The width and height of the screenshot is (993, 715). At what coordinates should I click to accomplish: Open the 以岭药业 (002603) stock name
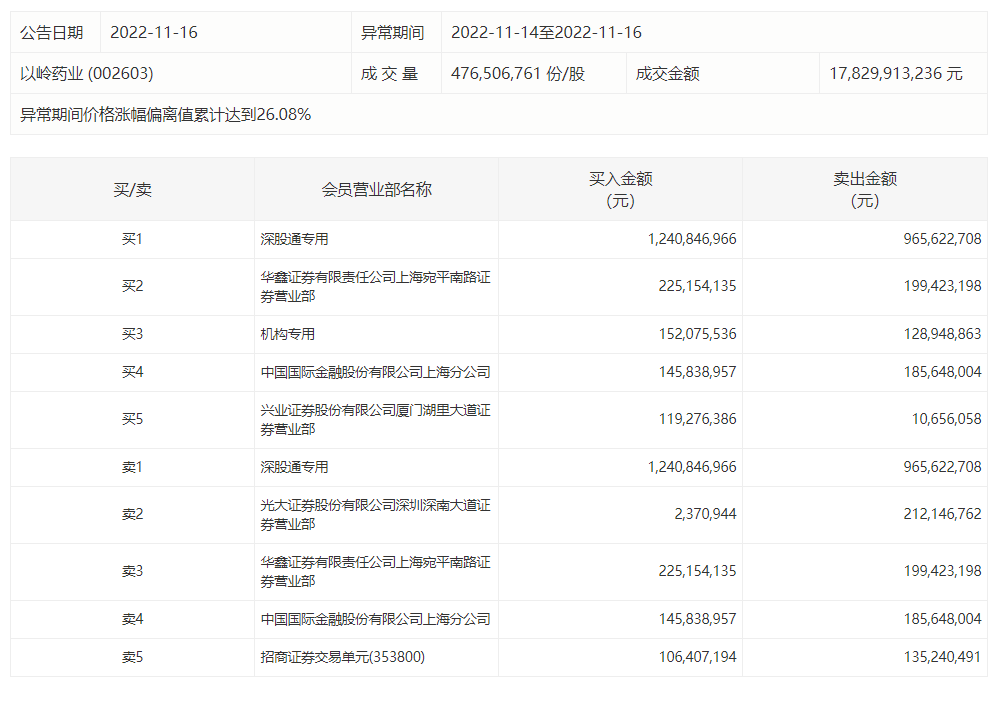[87, 73]
